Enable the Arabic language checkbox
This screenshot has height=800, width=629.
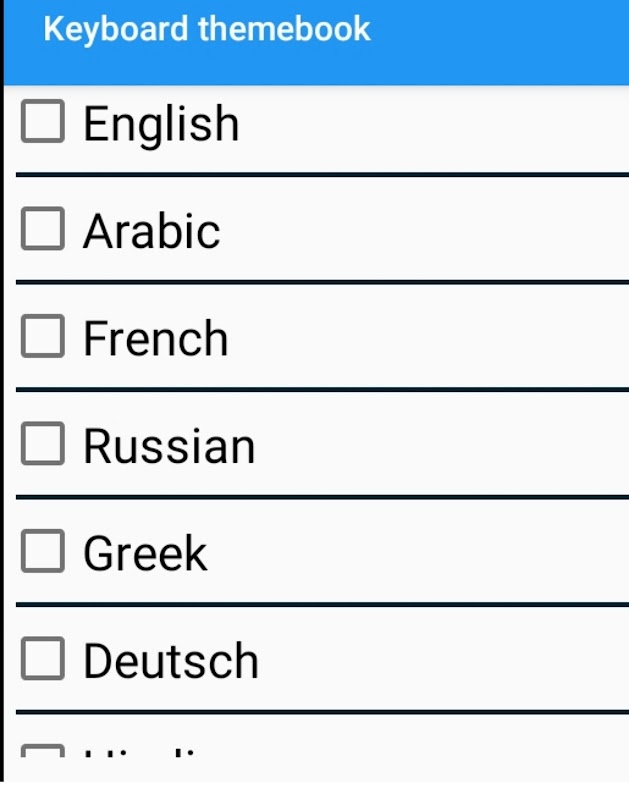pos(44,230)
